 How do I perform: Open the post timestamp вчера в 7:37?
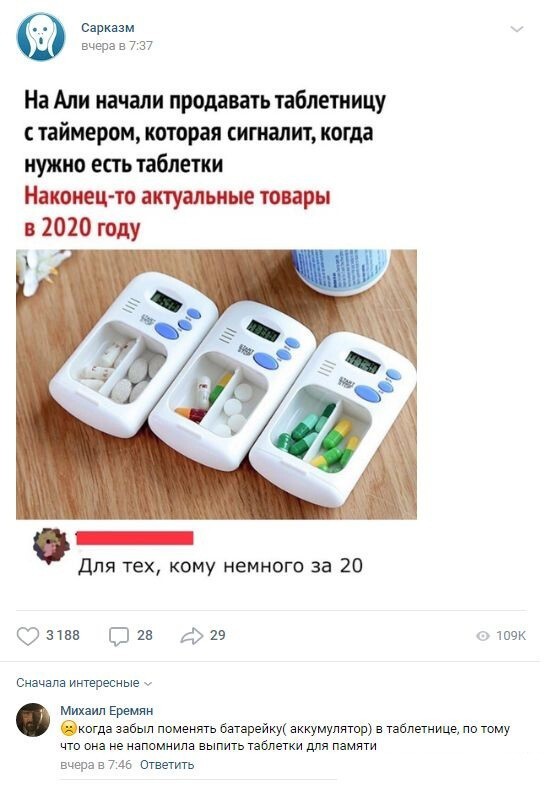click(x=117, y=46)
